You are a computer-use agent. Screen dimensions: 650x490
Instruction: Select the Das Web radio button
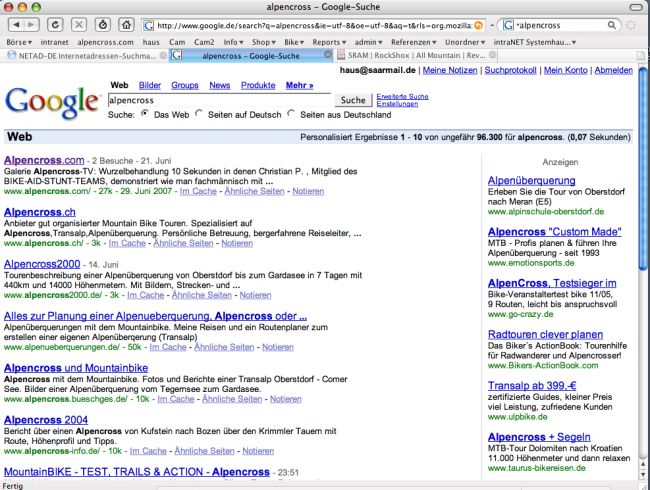pos(145,113)
